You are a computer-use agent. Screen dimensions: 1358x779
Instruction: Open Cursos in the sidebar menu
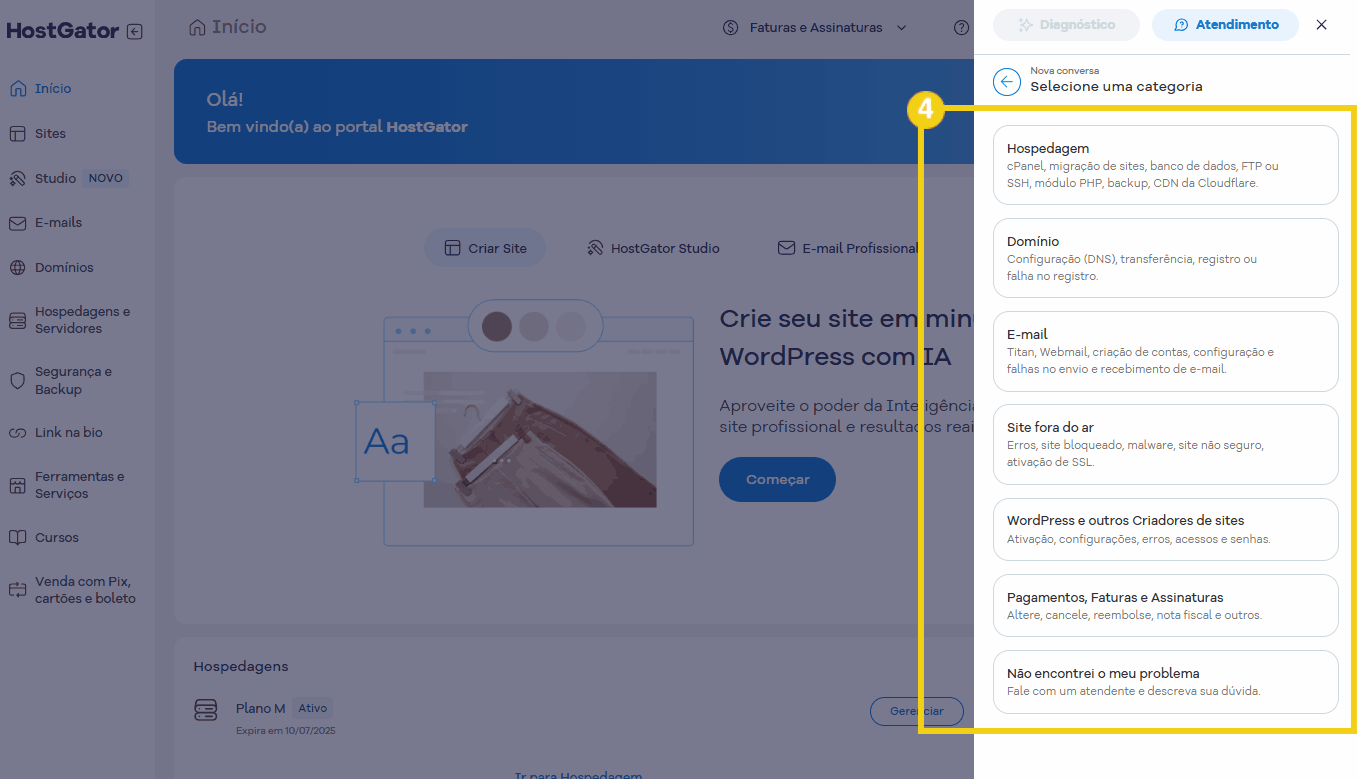pyautogui.click(x=57, y=537)
